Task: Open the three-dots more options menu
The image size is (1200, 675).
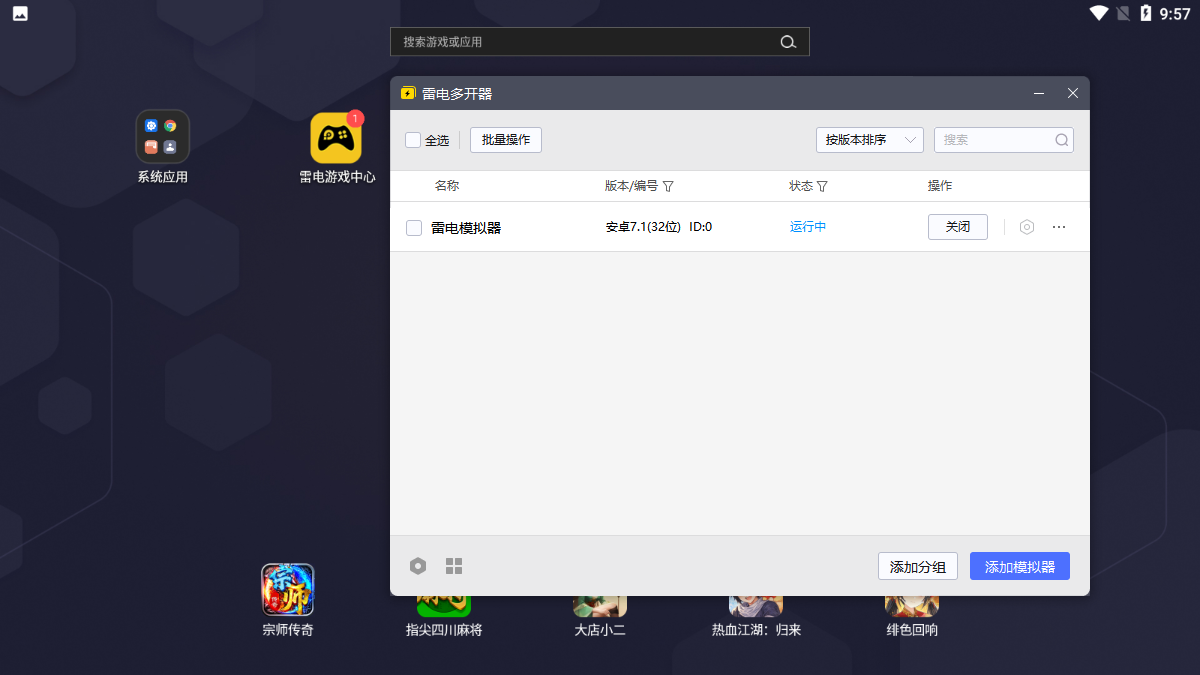Action: (1059, 227)
